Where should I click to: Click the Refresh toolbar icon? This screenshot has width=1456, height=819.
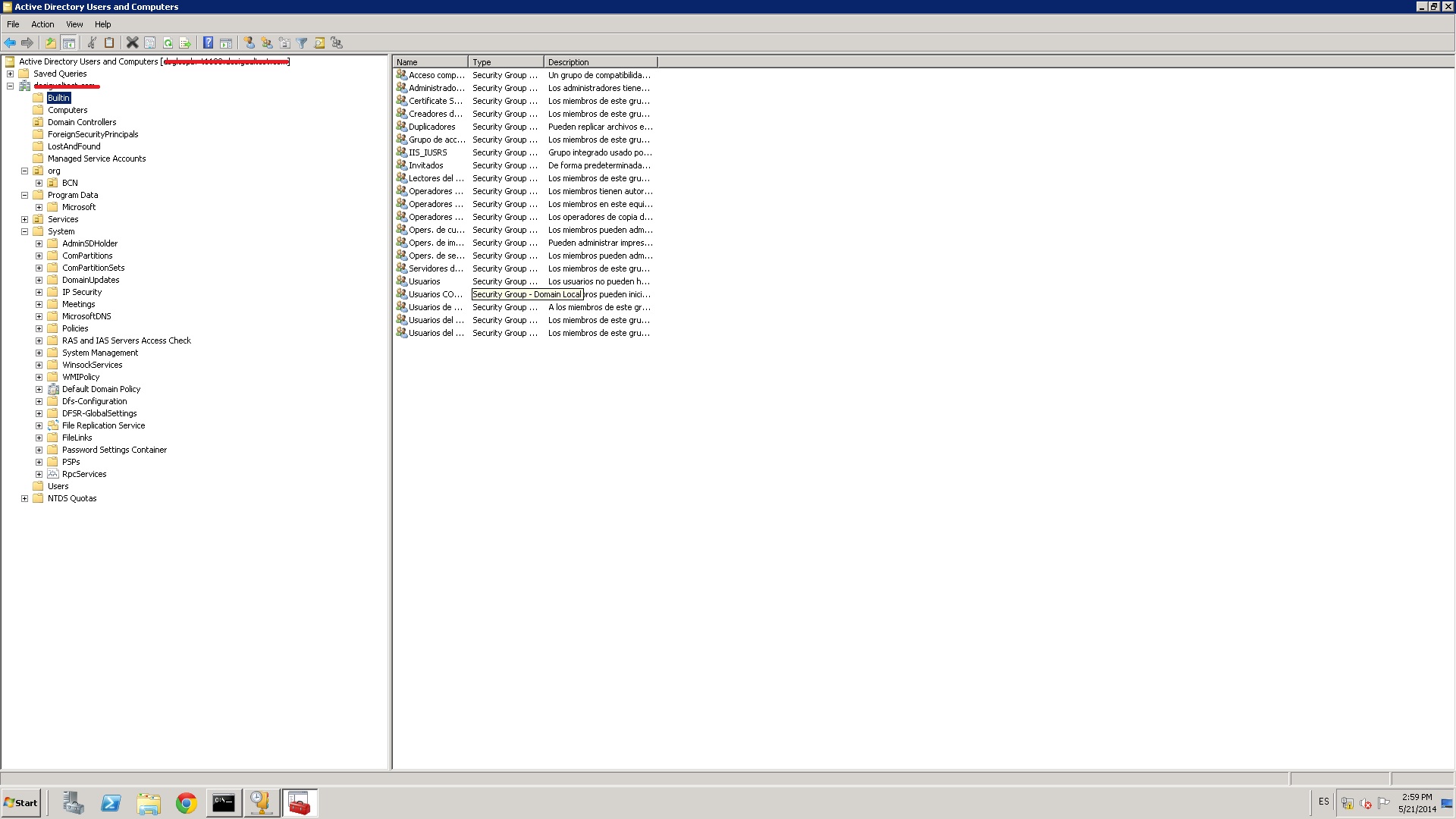click(168, 43)
